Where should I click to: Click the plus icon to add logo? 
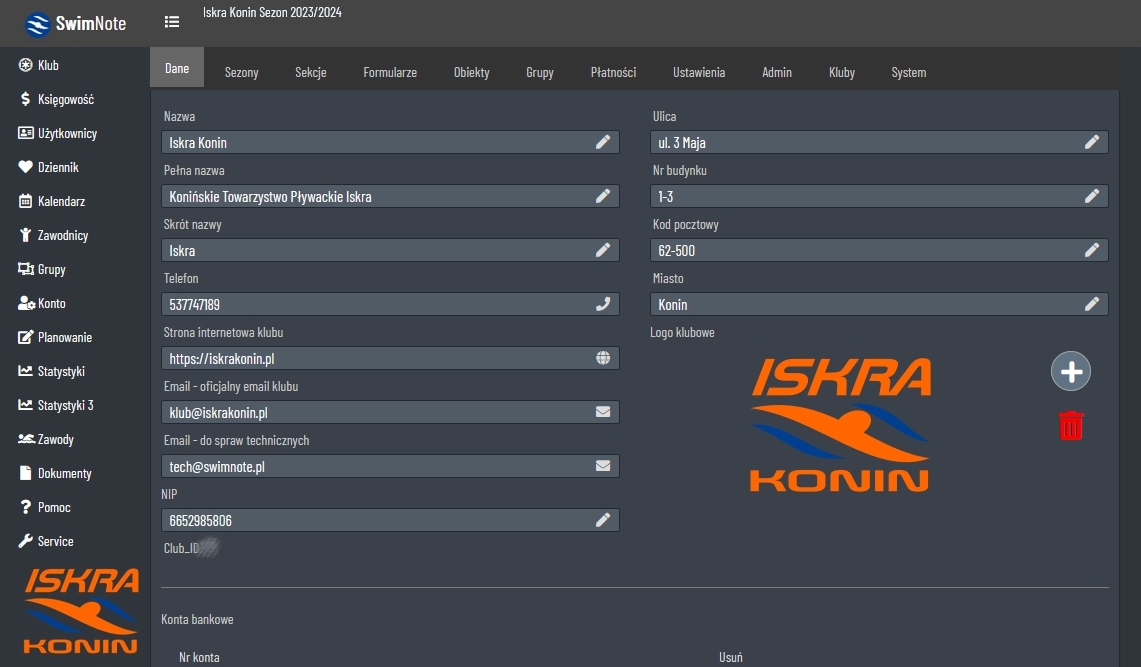pos(1071,372)
